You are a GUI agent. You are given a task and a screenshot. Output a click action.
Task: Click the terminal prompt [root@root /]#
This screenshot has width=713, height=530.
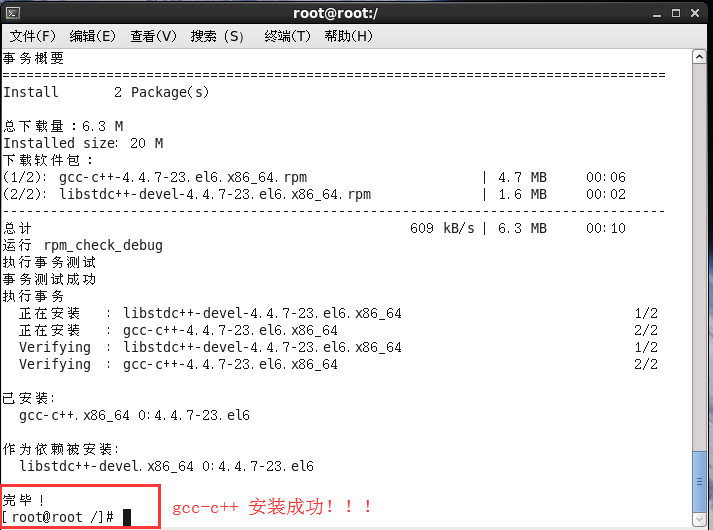pos(57,517)
